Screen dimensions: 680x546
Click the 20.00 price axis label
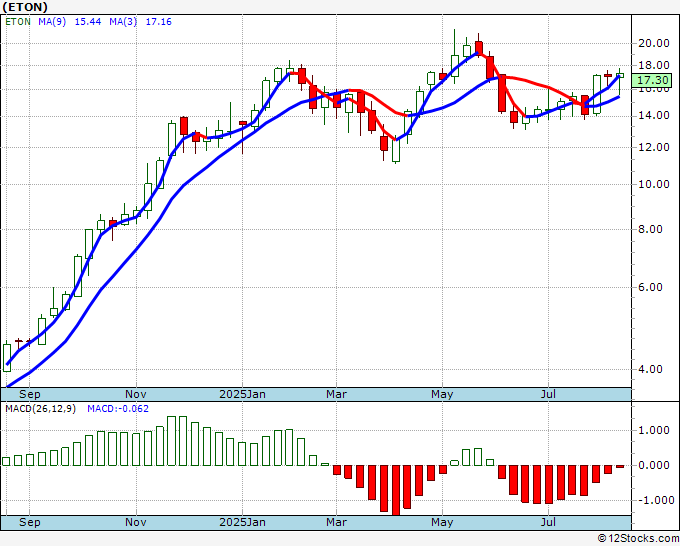click(654, 43)
